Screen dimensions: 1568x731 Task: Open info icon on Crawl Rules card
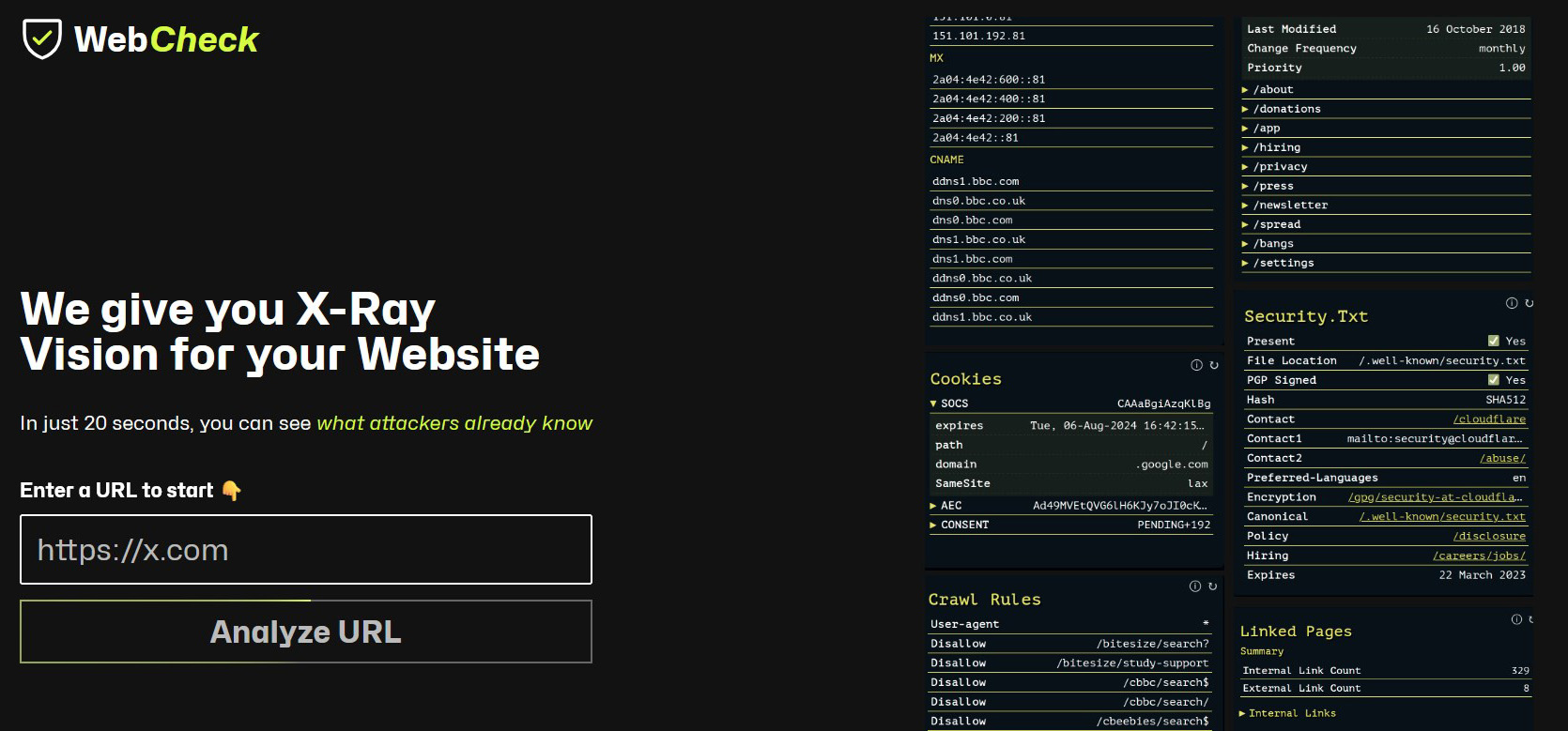(x=1195, y=586)
